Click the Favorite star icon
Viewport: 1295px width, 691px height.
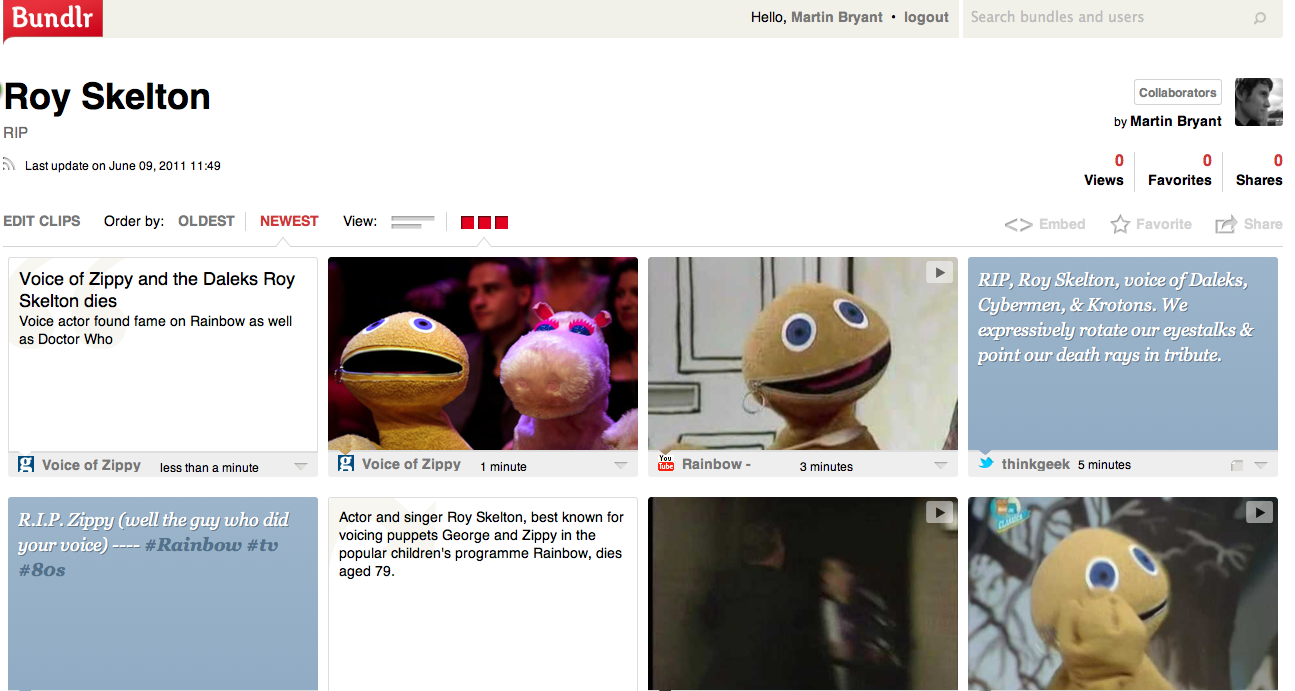(x=1120, y=224)
